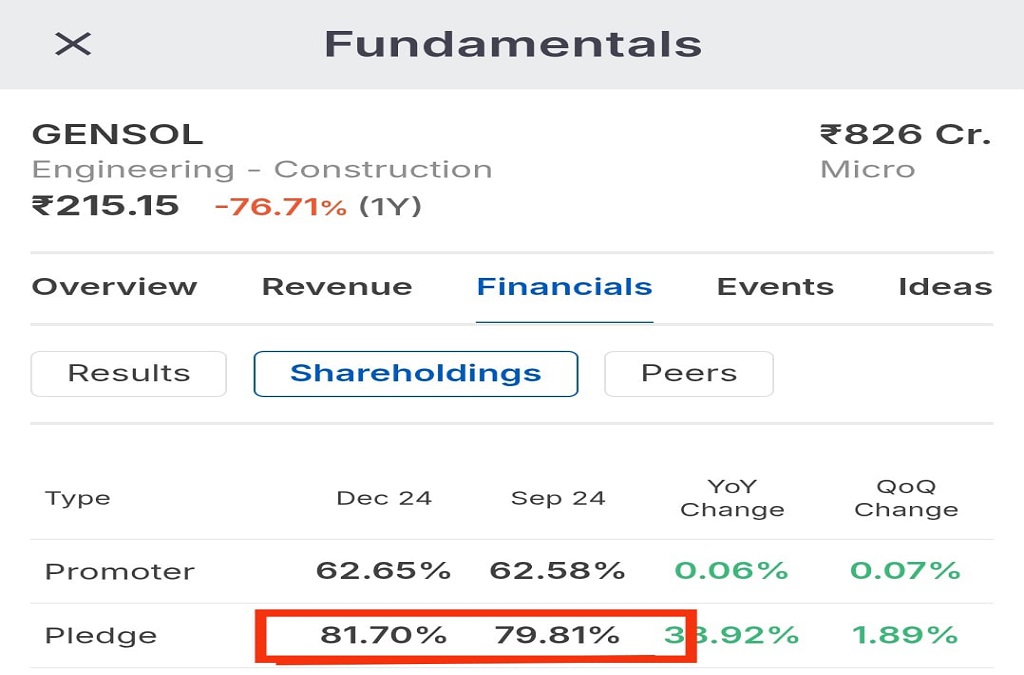Tap the Promoter row label
1024x675 pixels.
coord(120,572)
